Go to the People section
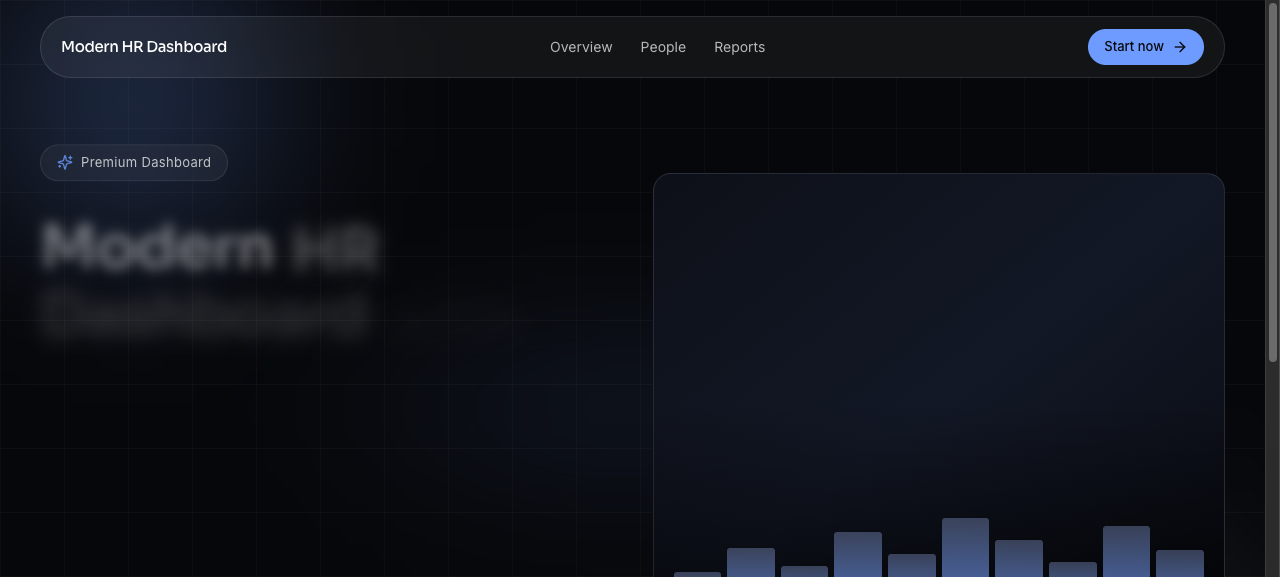This screenshot has width=1280, height=577. point(663,47)
